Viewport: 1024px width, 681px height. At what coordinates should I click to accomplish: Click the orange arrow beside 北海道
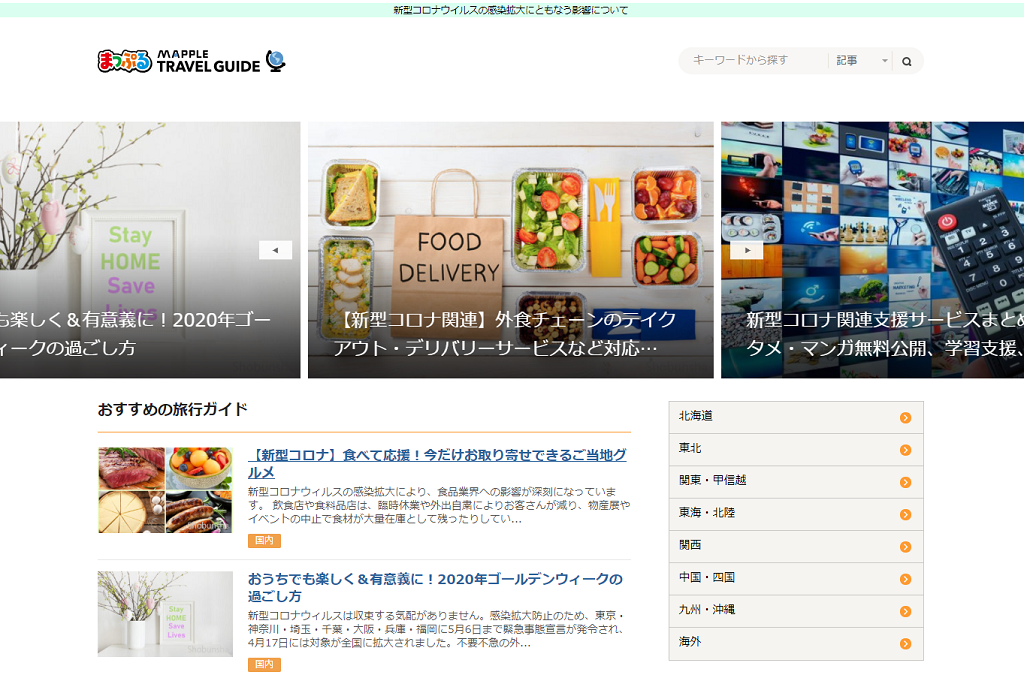(905, 418)
